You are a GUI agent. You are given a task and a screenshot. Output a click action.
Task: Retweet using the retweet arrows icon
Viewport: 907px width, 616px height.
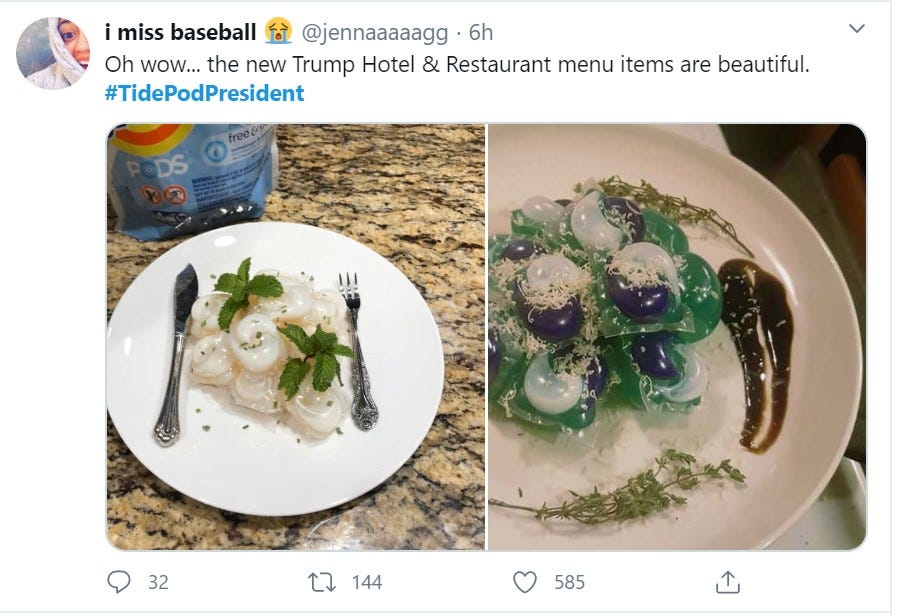click(322, 582)
